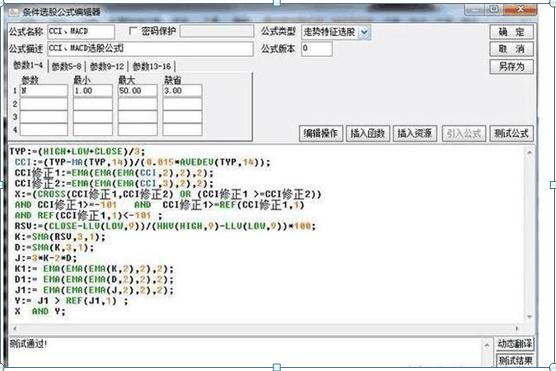Click the 测试公式 button
Image resolution: width=556 pixels, height=371 pixels.
tap(511, 133)
